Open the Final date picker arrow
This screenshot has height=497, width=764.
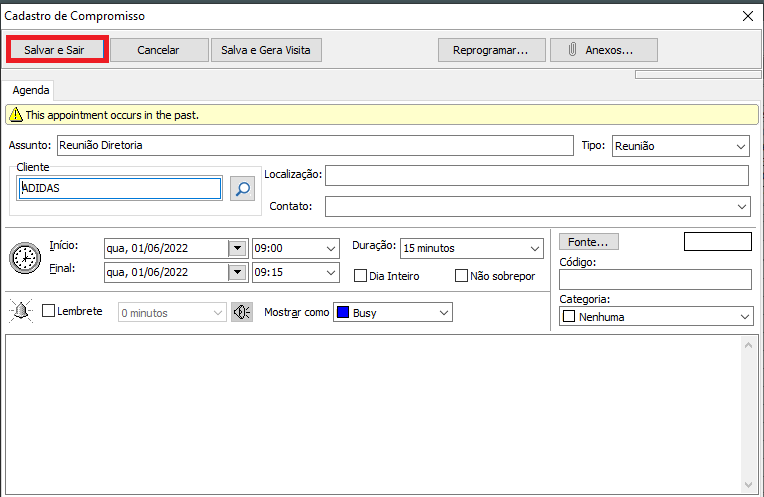[x=237, y=272]
